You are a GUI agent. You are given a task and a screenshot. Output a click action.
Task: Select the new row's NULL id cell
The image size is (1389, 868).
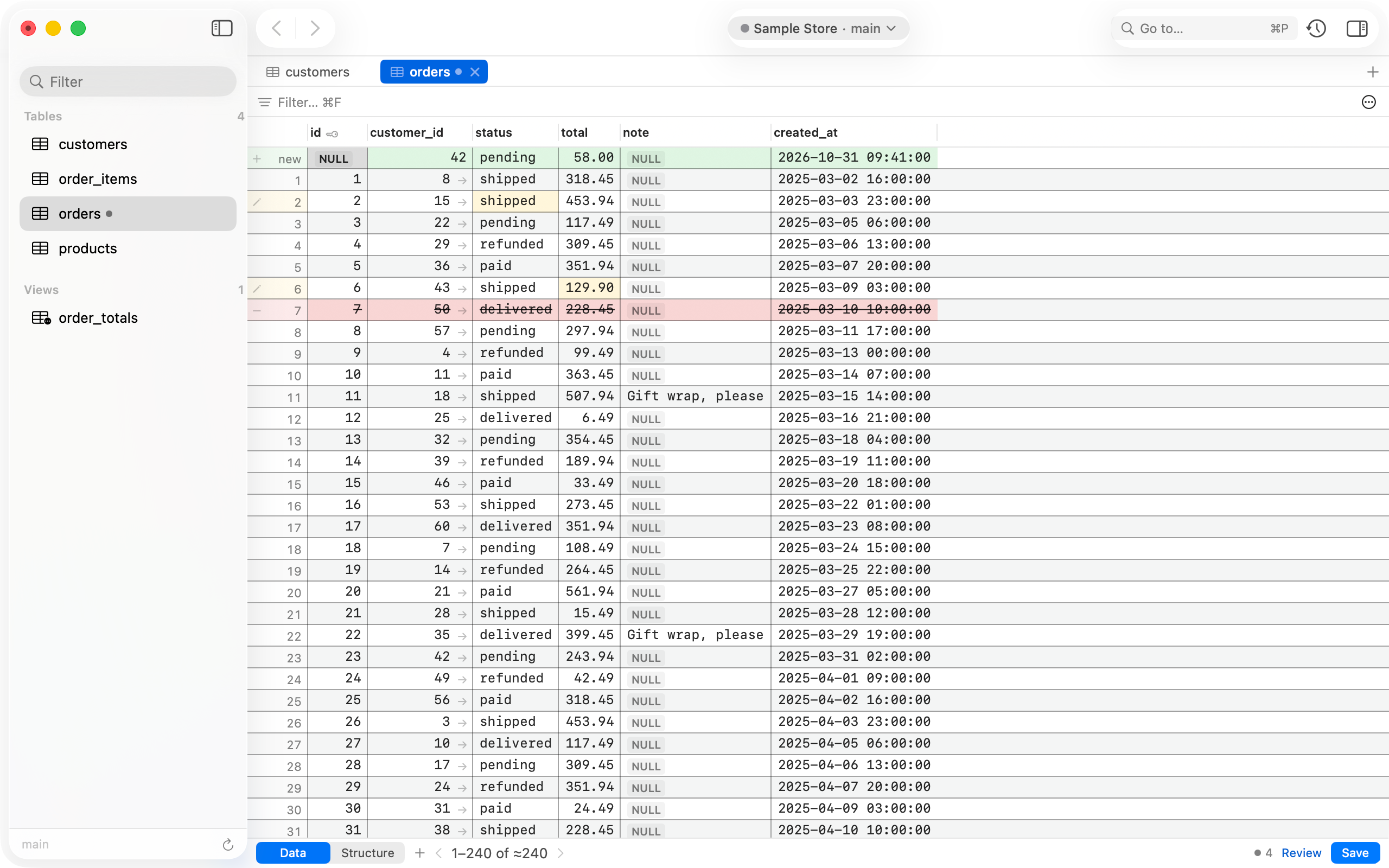point(337,158)
